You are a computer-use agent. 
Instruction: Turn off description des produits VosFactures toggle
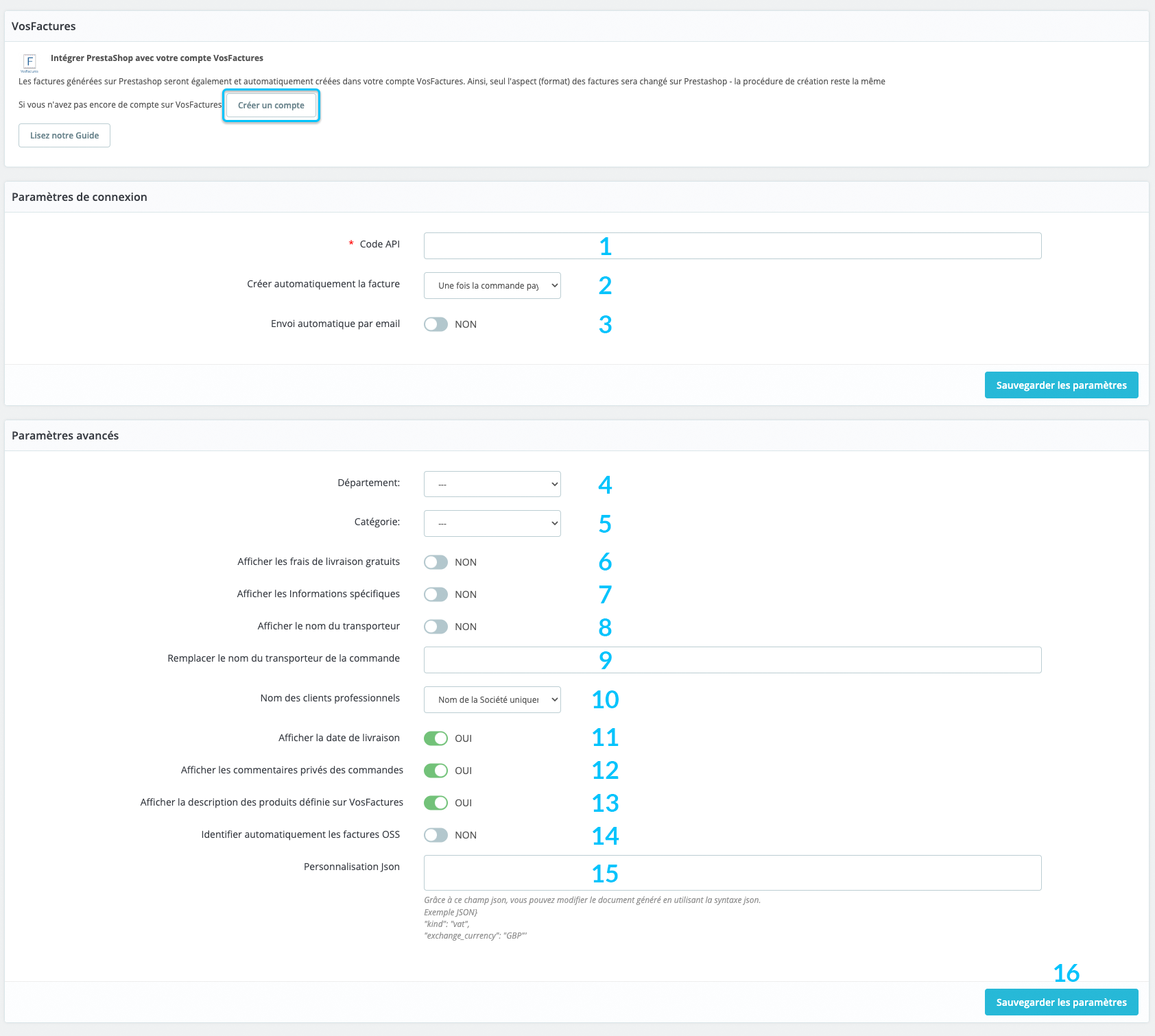[x=436, y=803]
